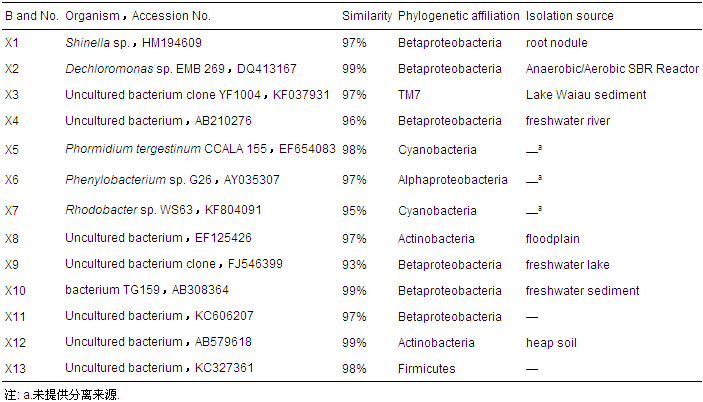Select the "Phylogenetic affiliation" column header
The image size is (703, 402).
(x=458, y=17)
